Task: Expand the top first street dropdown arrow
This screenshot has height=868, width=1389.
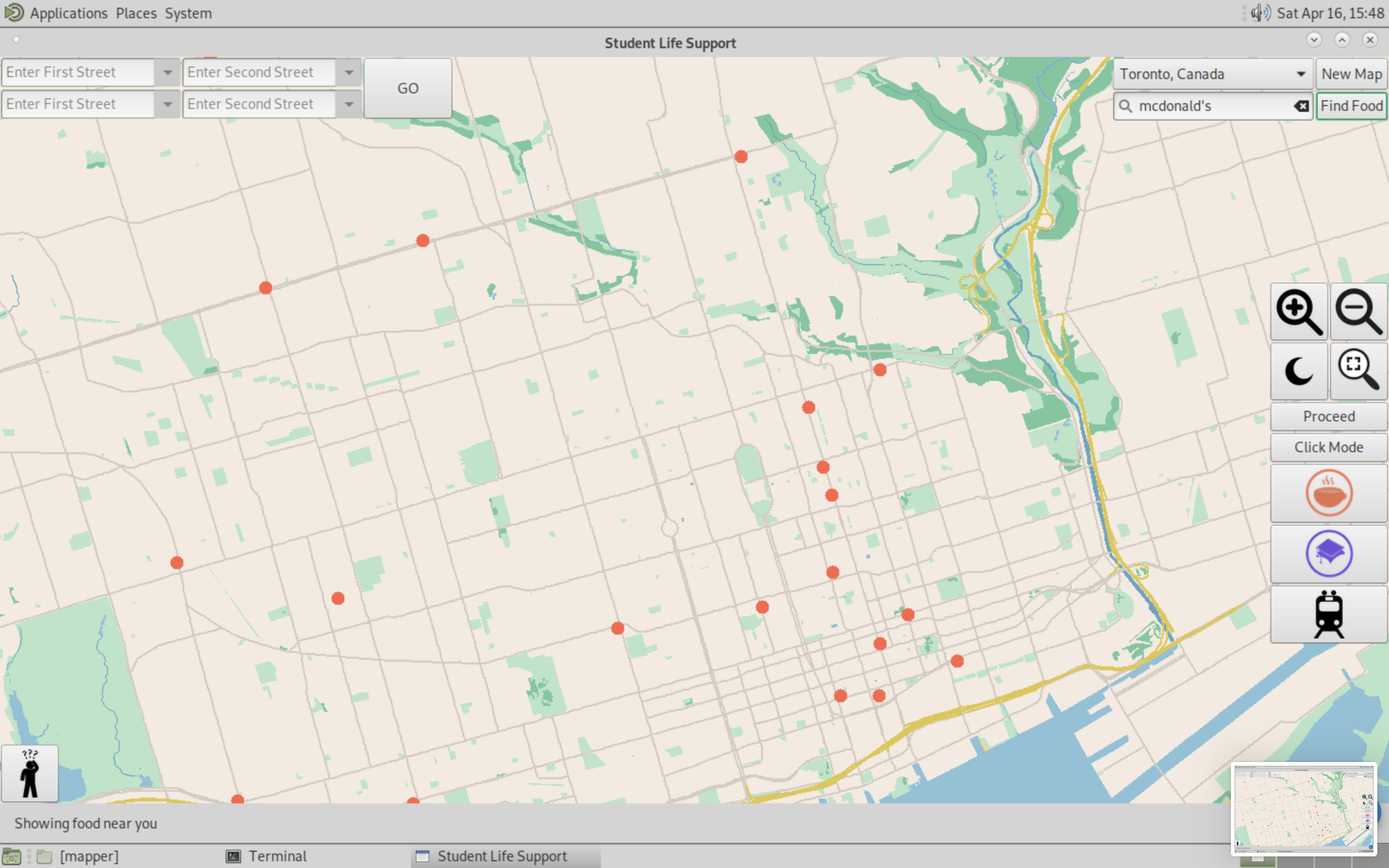Action: (x=168, y=72)
